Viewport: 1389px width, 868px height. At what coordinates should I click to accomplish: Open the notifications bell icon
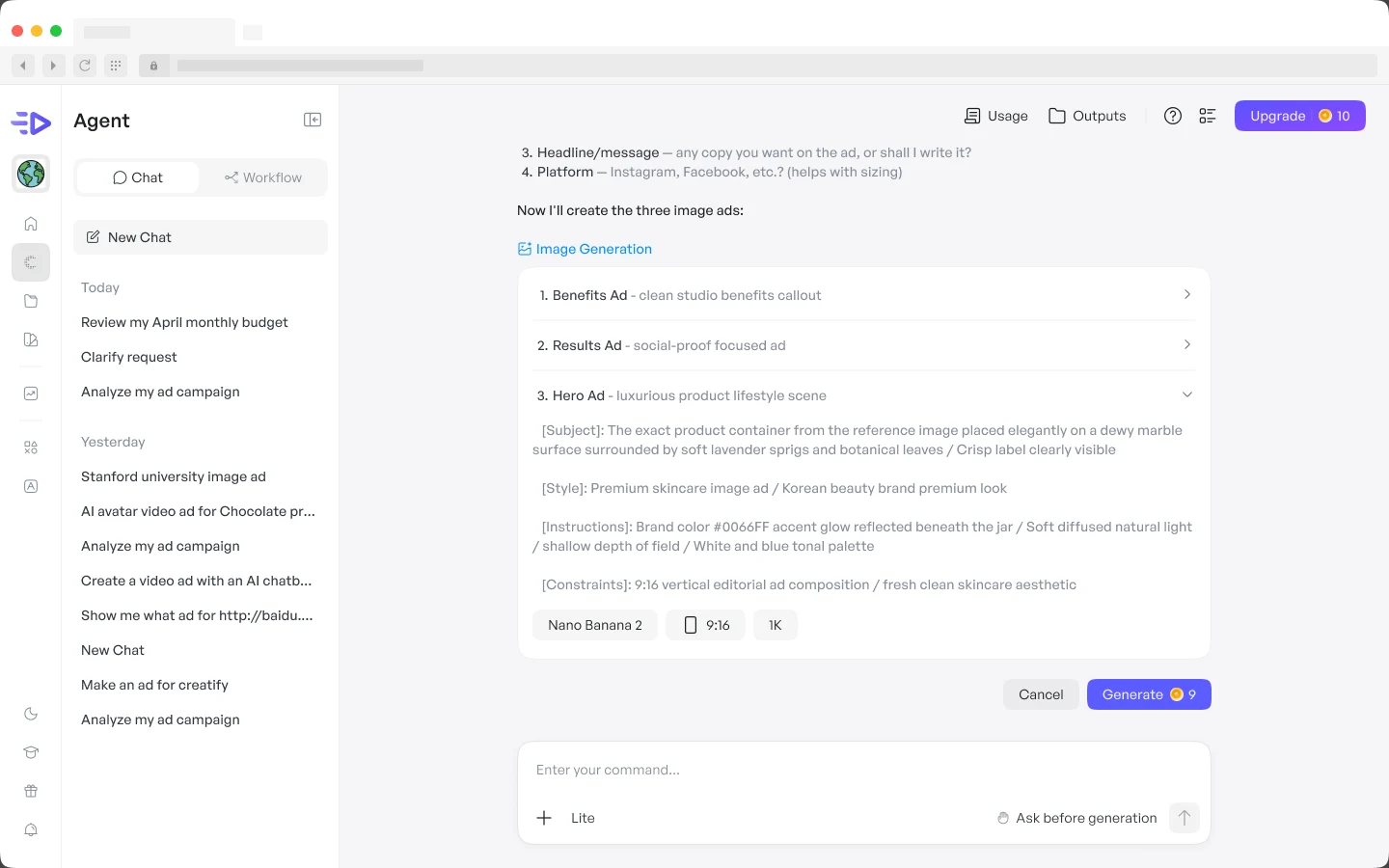[31, 829]
